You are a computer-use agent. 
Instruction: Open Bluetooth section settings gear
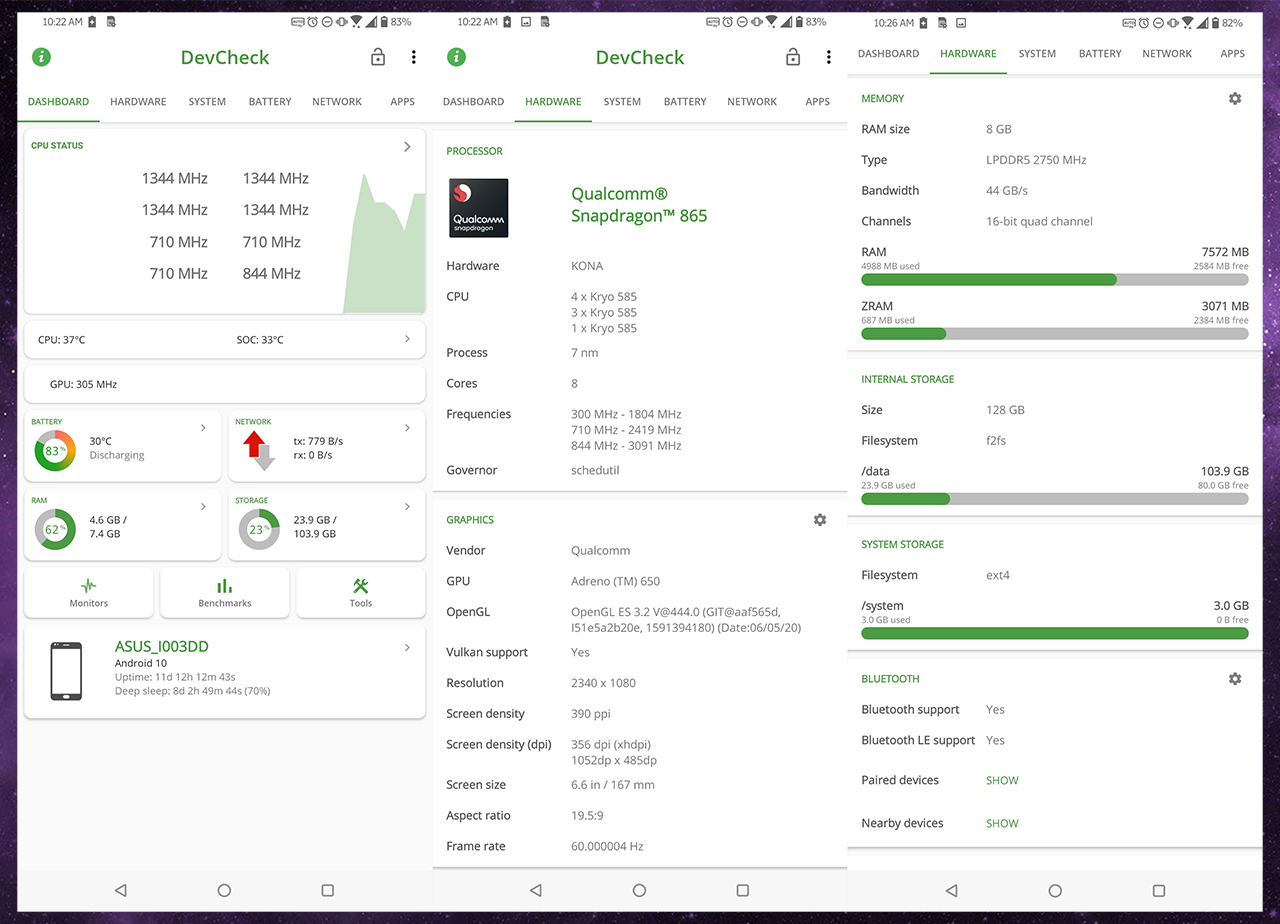click(1235, 679)
